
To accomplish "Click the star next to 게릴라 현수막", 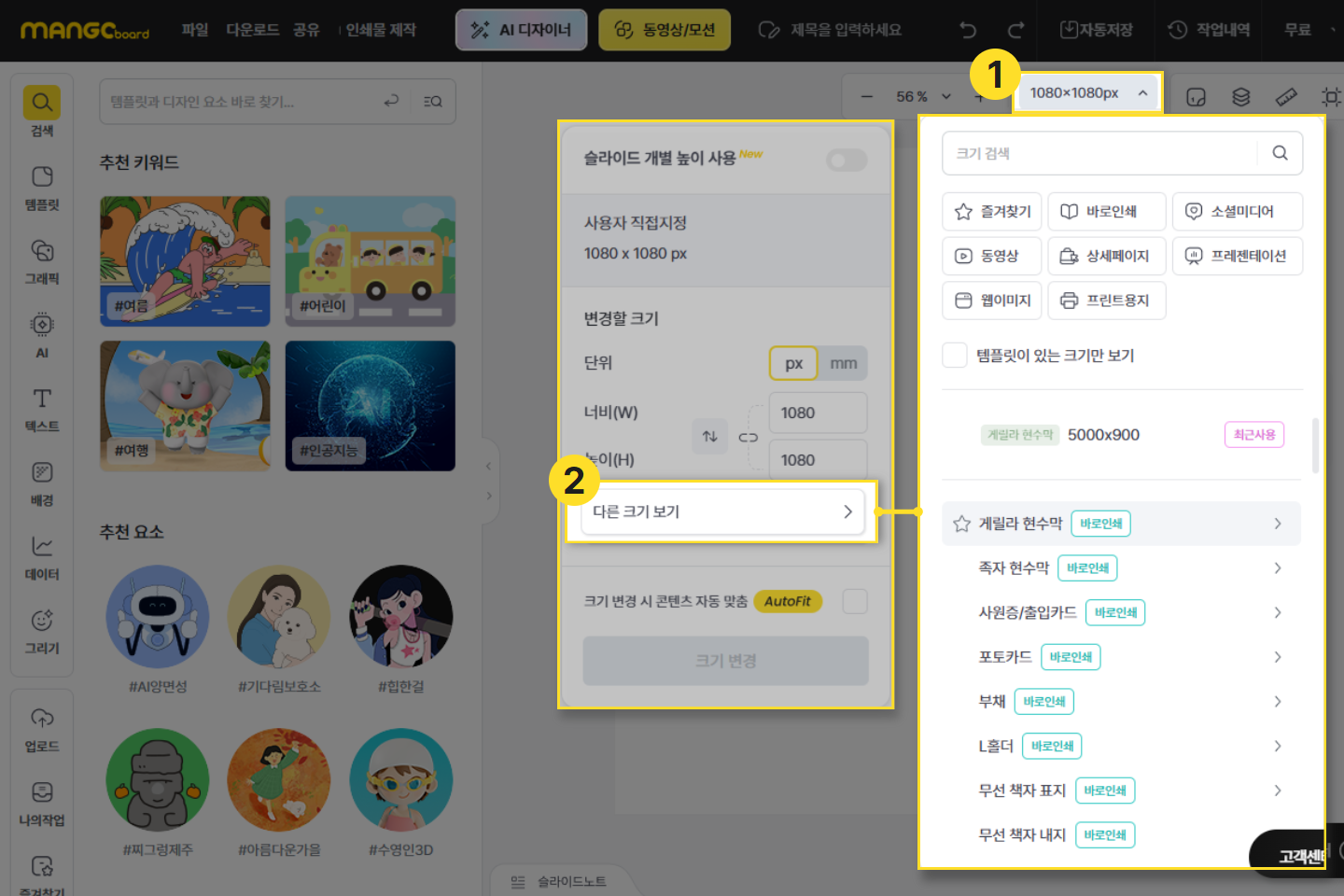I will [x=961, y=524].
